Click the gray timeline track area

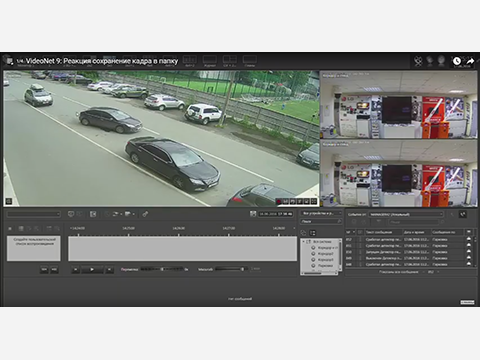[x=182, y=249]
